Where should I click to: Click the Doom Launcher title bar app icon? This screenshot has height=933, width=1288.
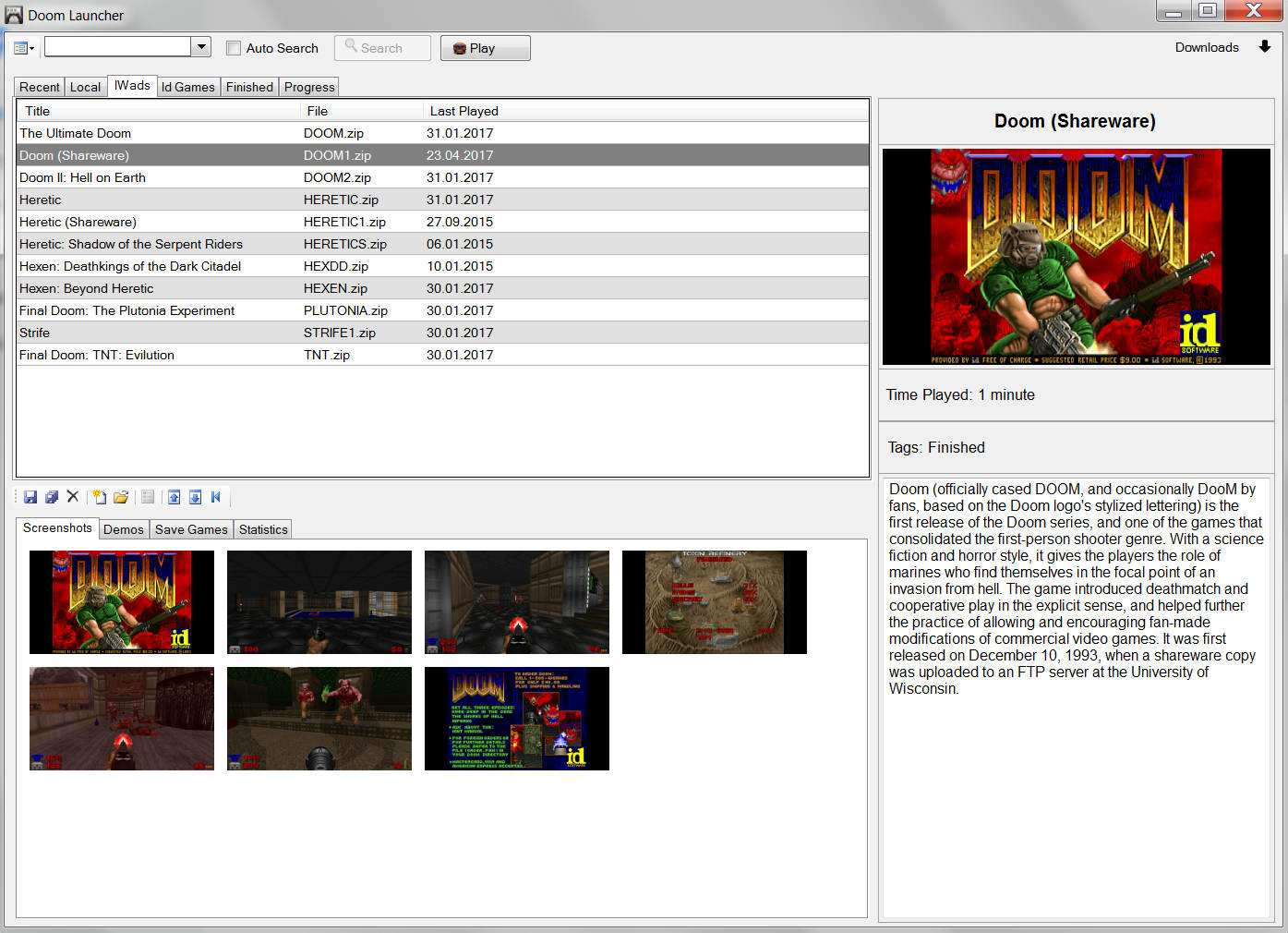pyautogui.click(x=14, y=15)
